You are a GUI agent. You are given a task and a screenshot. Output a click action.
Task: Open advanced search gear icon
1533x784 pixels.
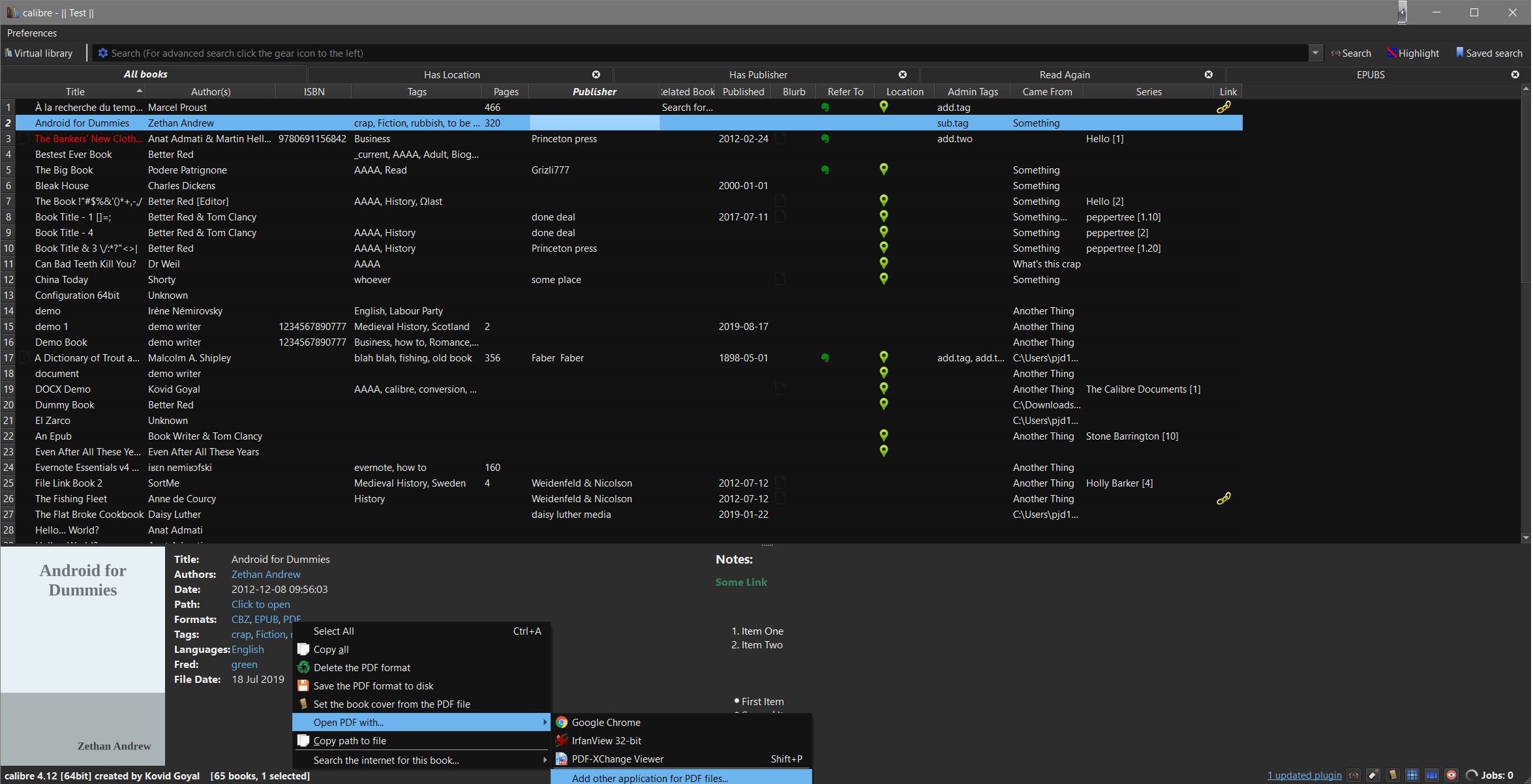coord(102,53)
